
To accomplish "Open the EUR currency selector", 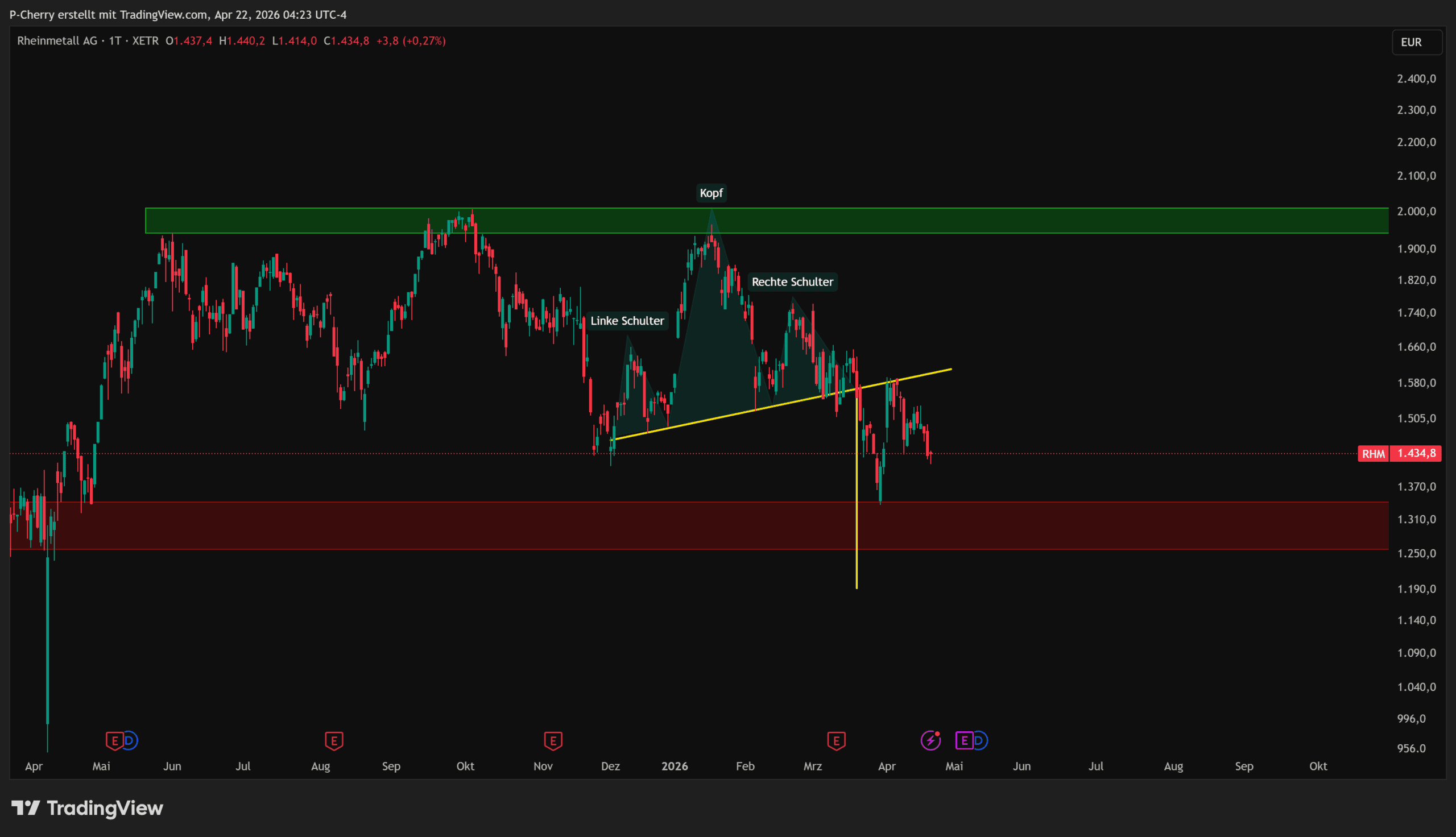I will click(x=1416, y=42).
